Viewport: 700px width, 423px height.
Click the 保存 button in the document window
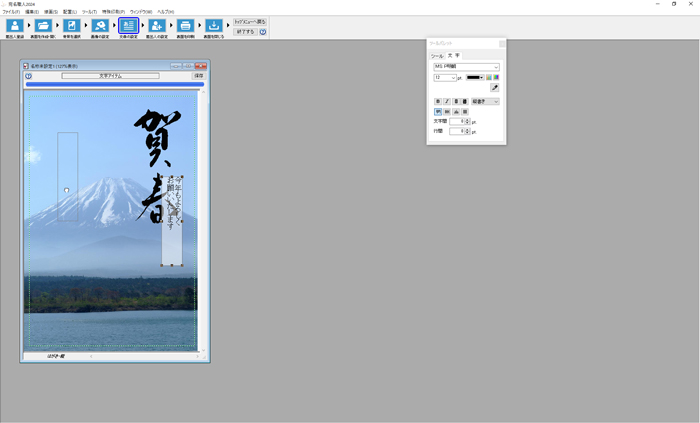[x=198, y=75]
